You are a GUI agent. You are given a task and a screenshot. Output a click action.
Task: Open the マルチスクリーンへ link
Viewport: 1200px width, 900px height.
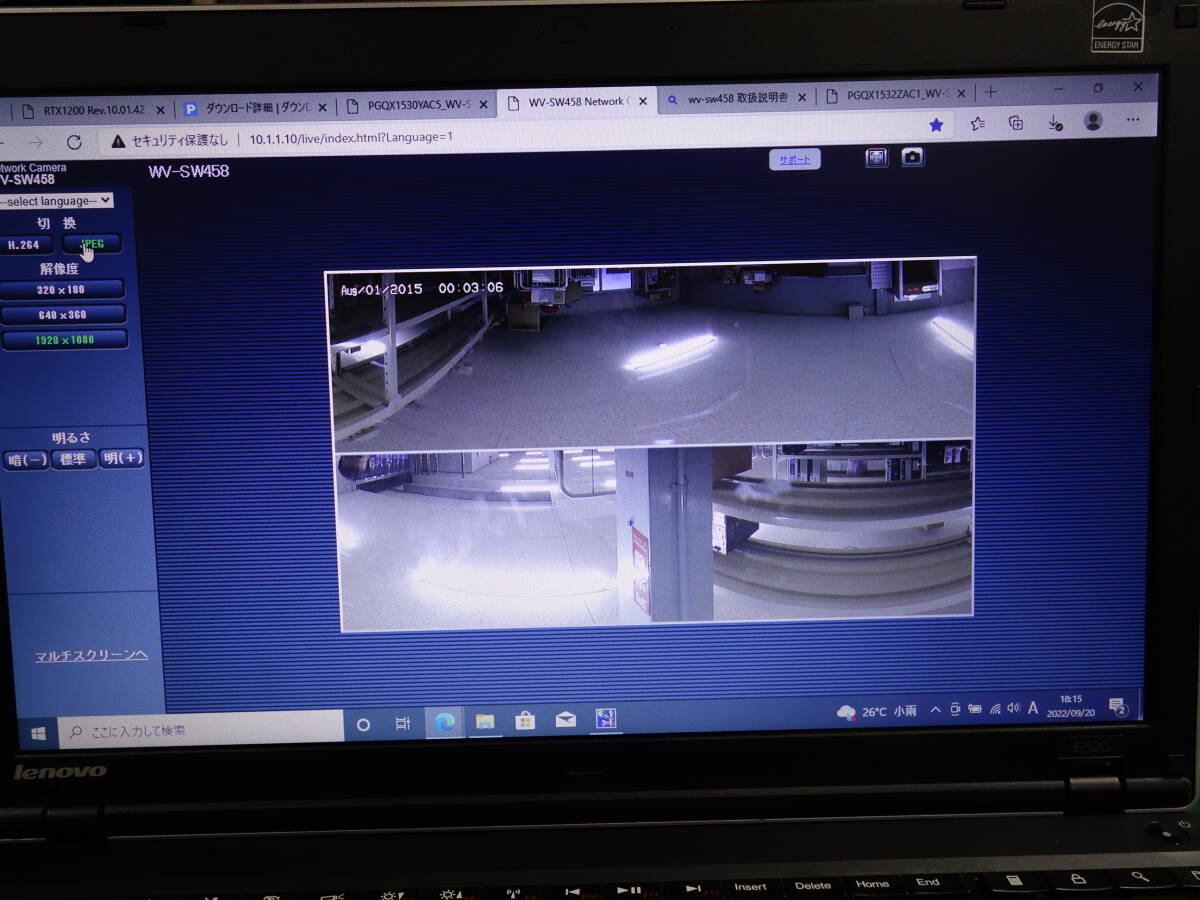(91, 656)
